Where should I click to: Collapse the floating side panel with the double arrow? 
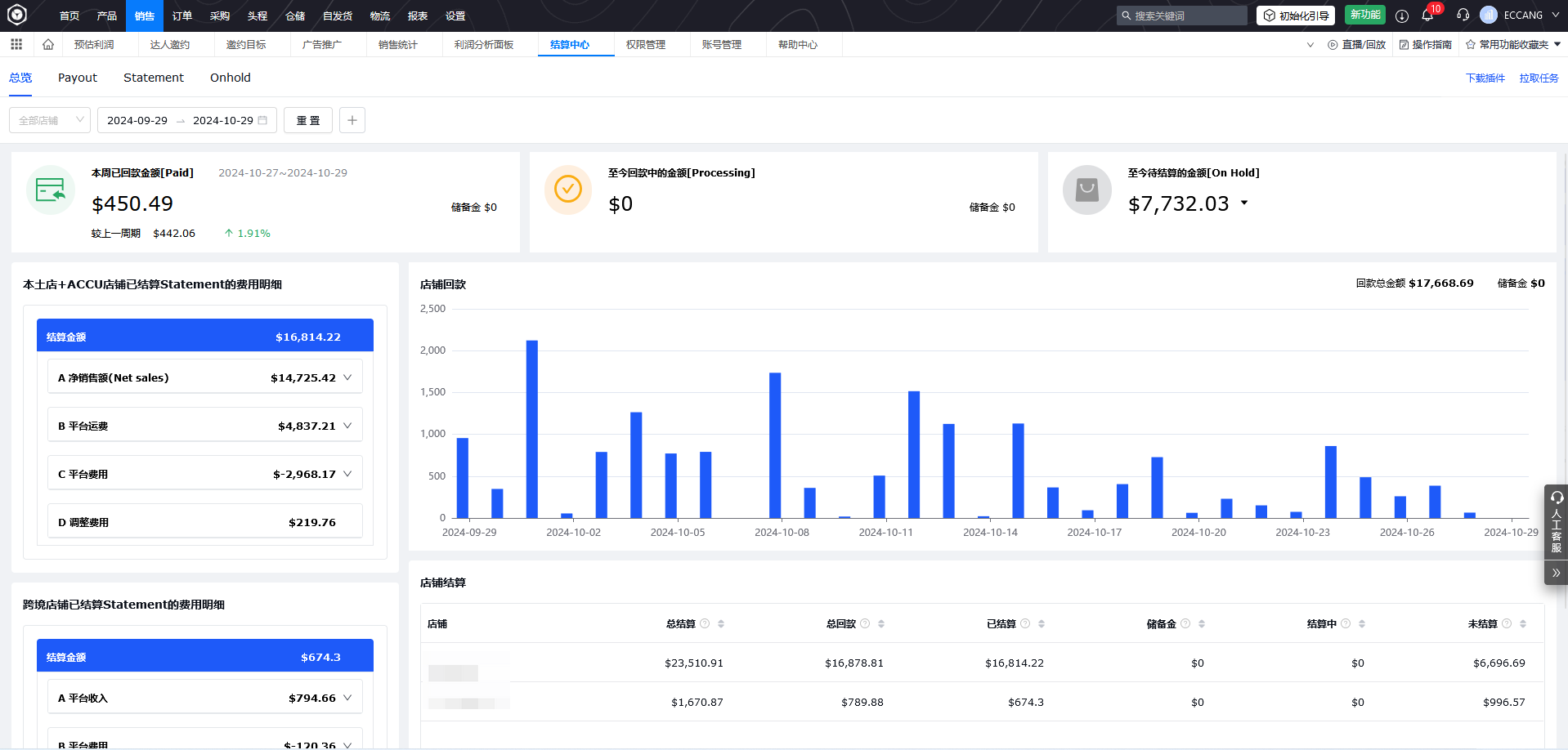(x=1556, y=573)
